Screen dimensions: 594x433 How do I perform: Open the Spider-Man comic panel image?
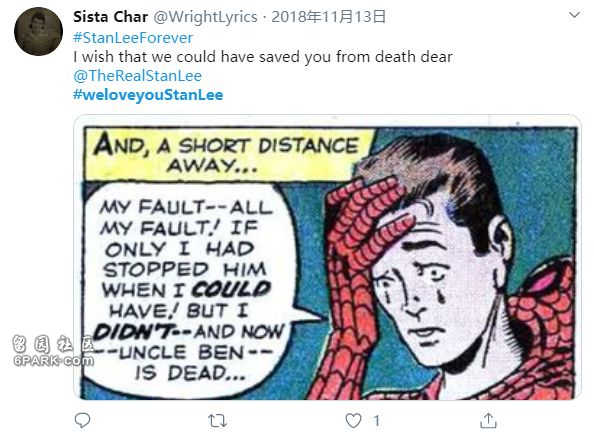pyautogui.click(x=327, y=257)
